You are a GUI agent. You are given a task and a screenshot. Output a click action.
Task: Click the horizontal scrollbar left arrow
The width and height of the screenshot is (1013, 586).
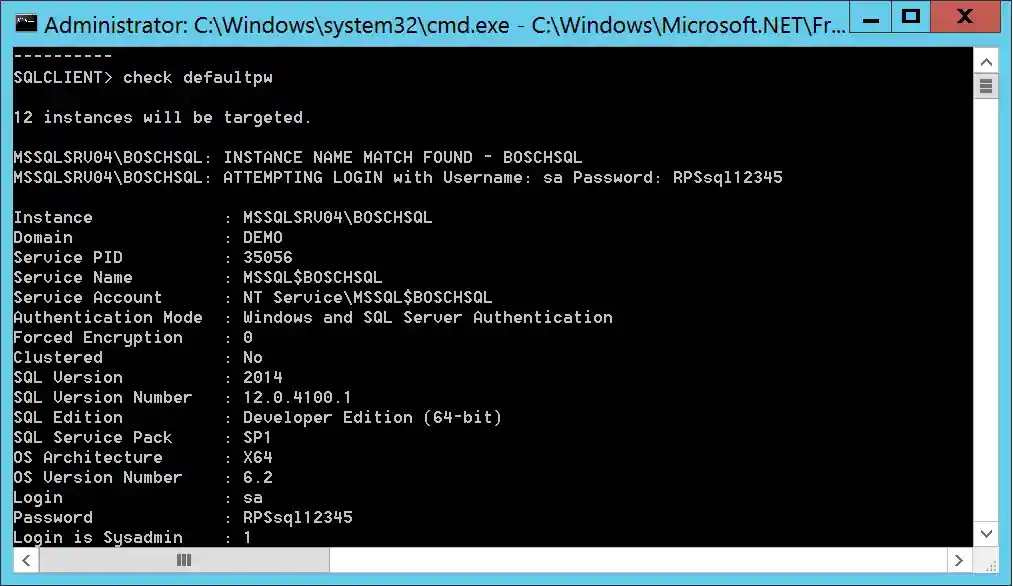[25, 560]
